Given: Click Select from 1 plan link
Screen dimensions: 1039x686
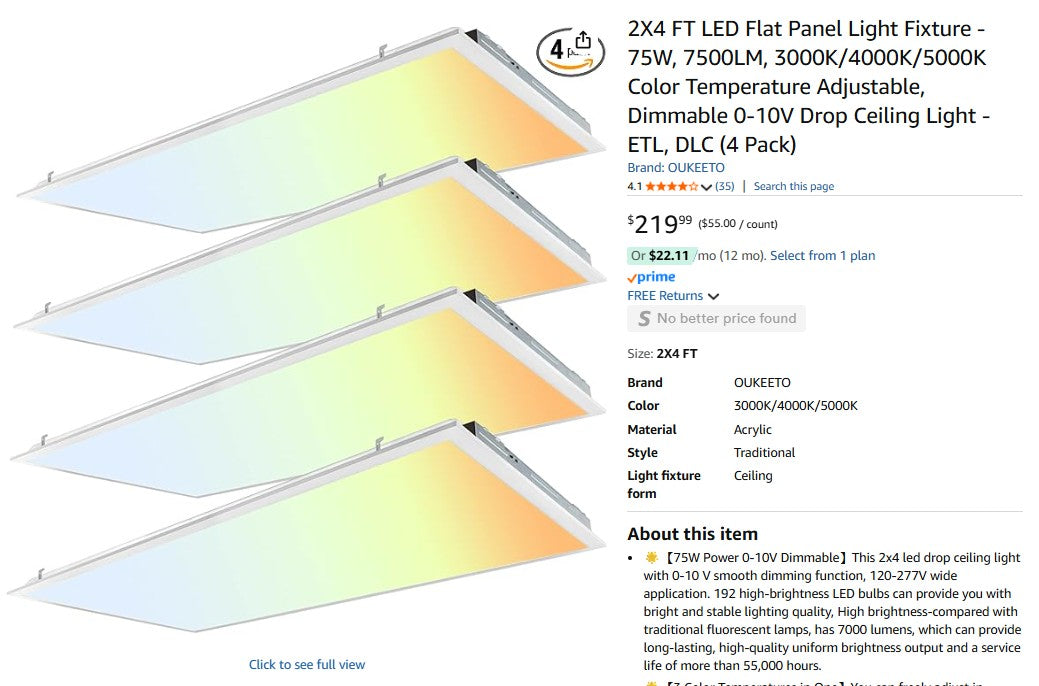Looking at the screenshot, I should 822,255.
